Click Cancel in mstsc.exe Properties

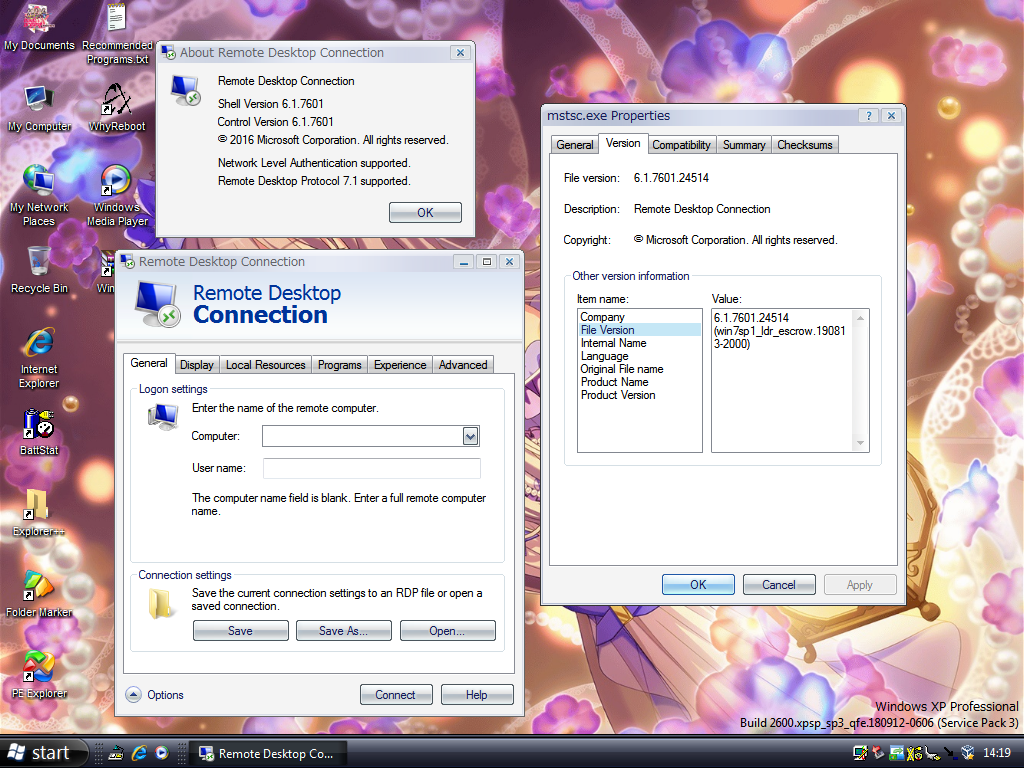tap(779, 584)
